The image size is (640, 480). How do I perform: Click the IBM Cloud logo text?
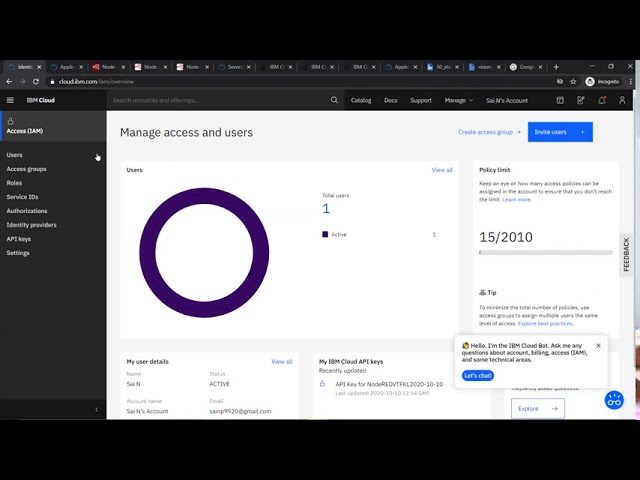[x=40, y=100]
